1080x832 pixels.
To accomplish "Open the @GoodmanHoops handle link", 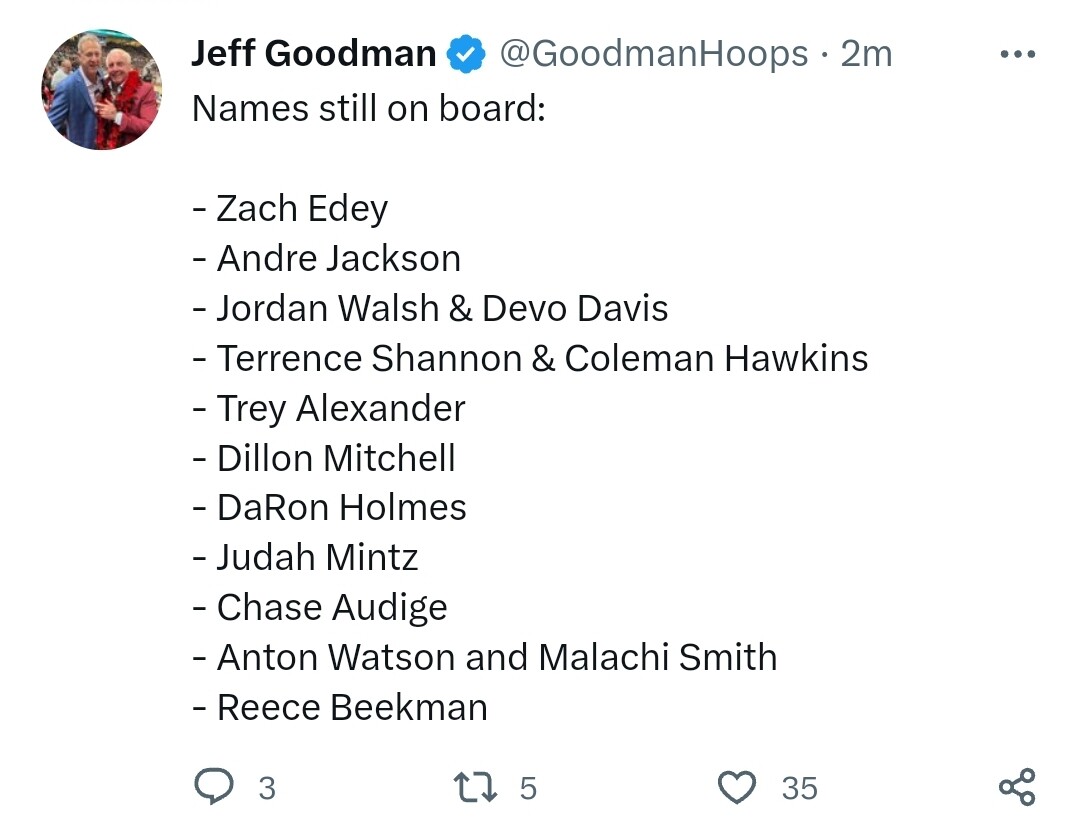I will 653,54.
